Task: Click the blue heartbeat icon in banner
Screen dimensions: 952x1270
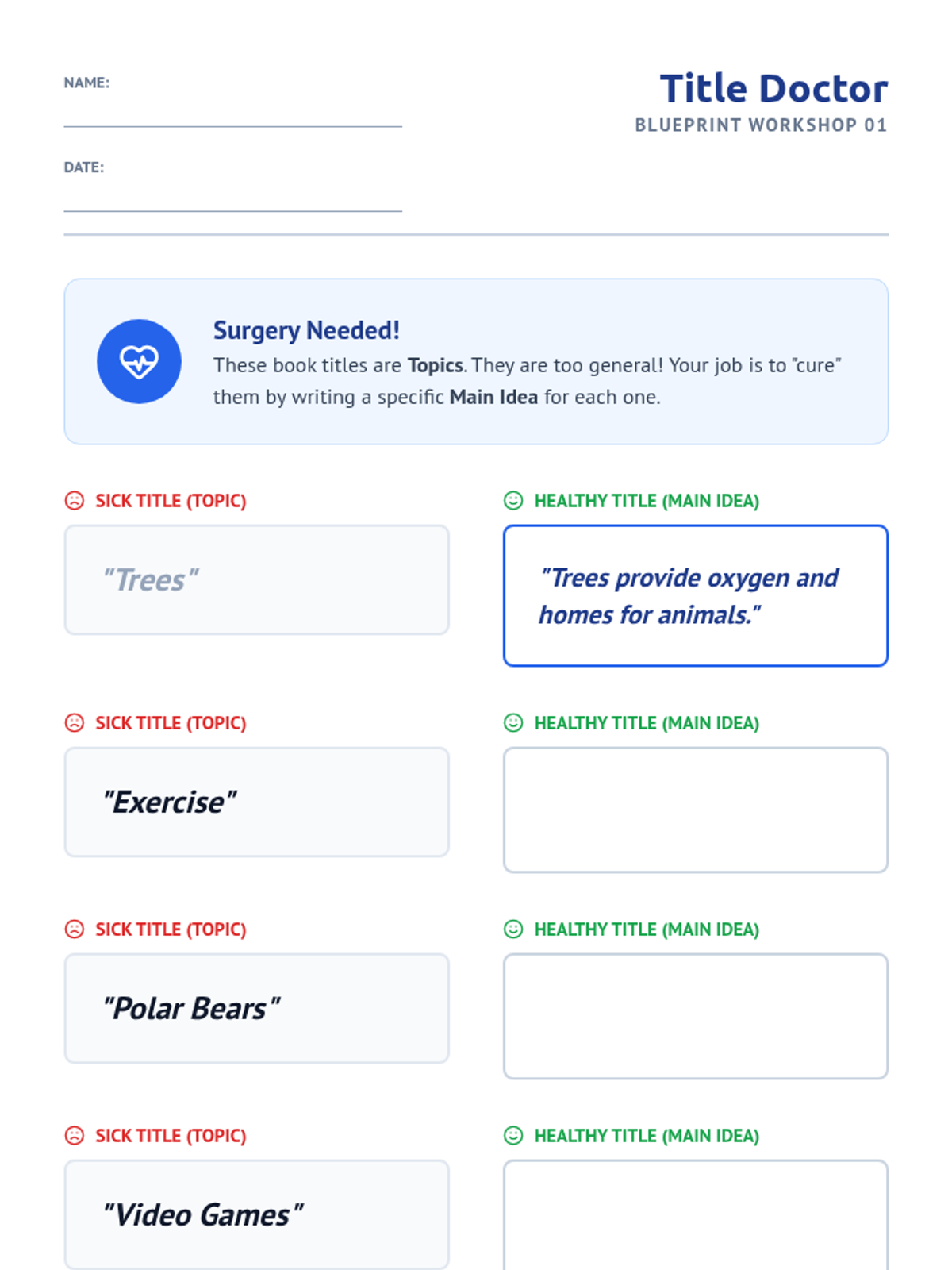Action: pos(139,362)
